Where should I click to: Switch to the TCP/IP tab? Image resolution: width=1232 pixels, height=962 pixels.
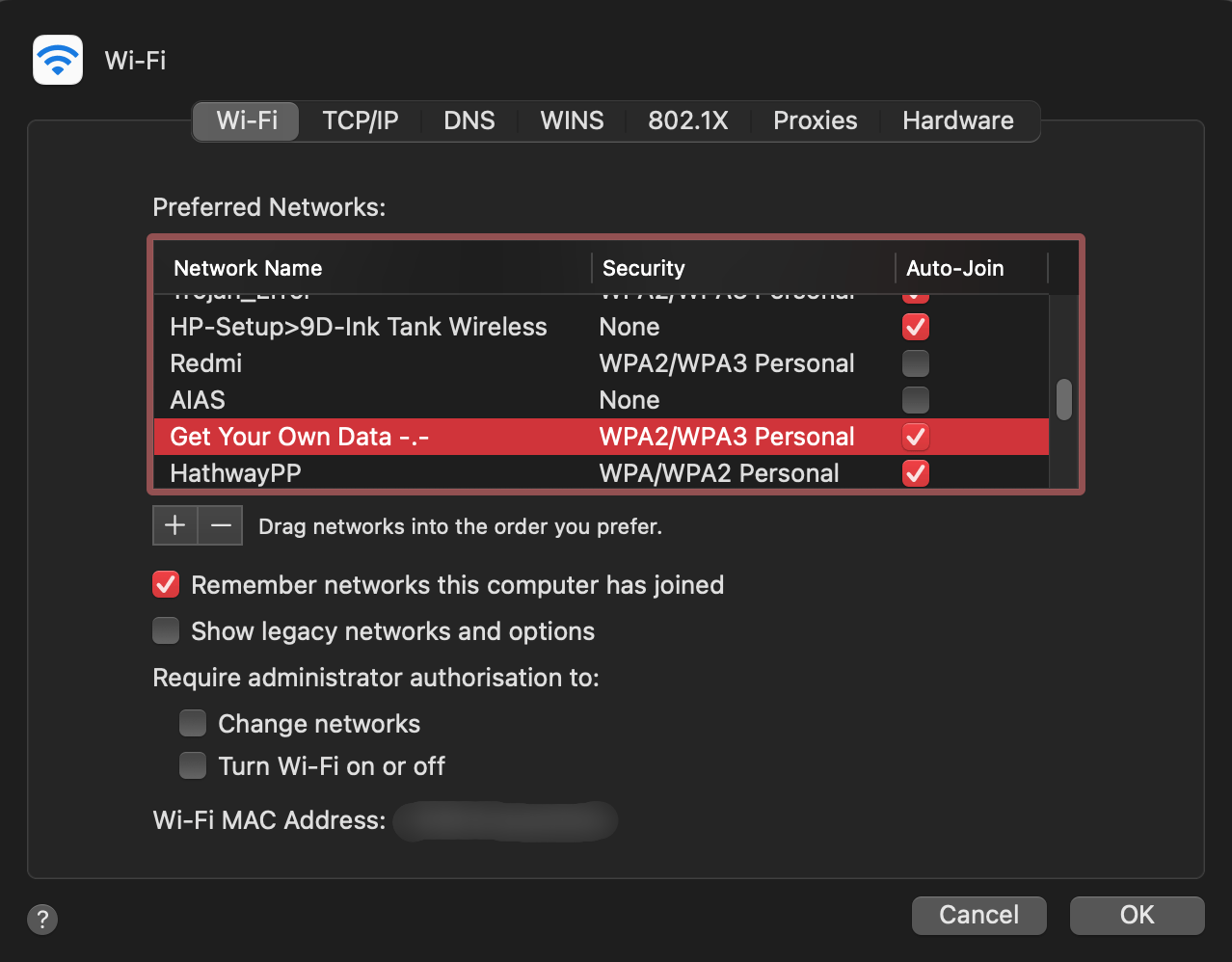[361, 120]
